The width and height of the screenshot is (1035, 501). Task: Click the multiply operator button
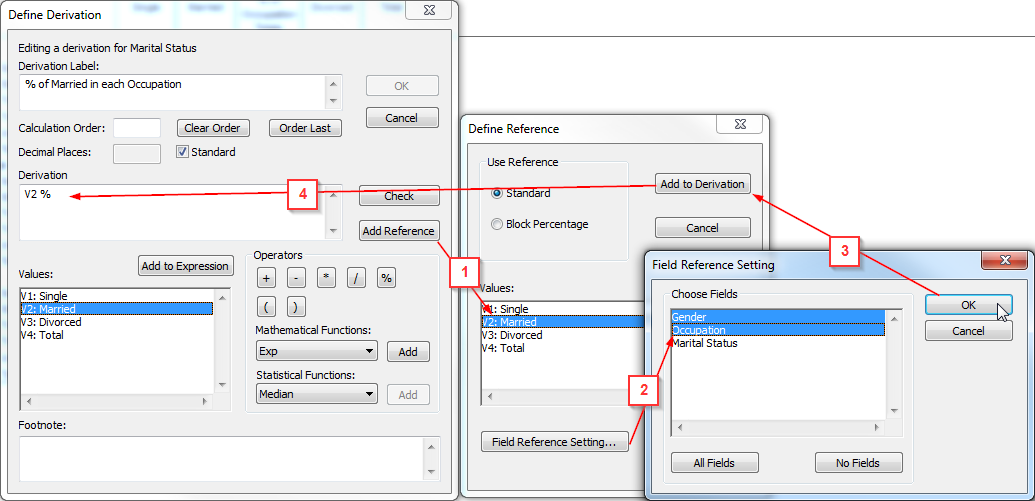[326, 278]
